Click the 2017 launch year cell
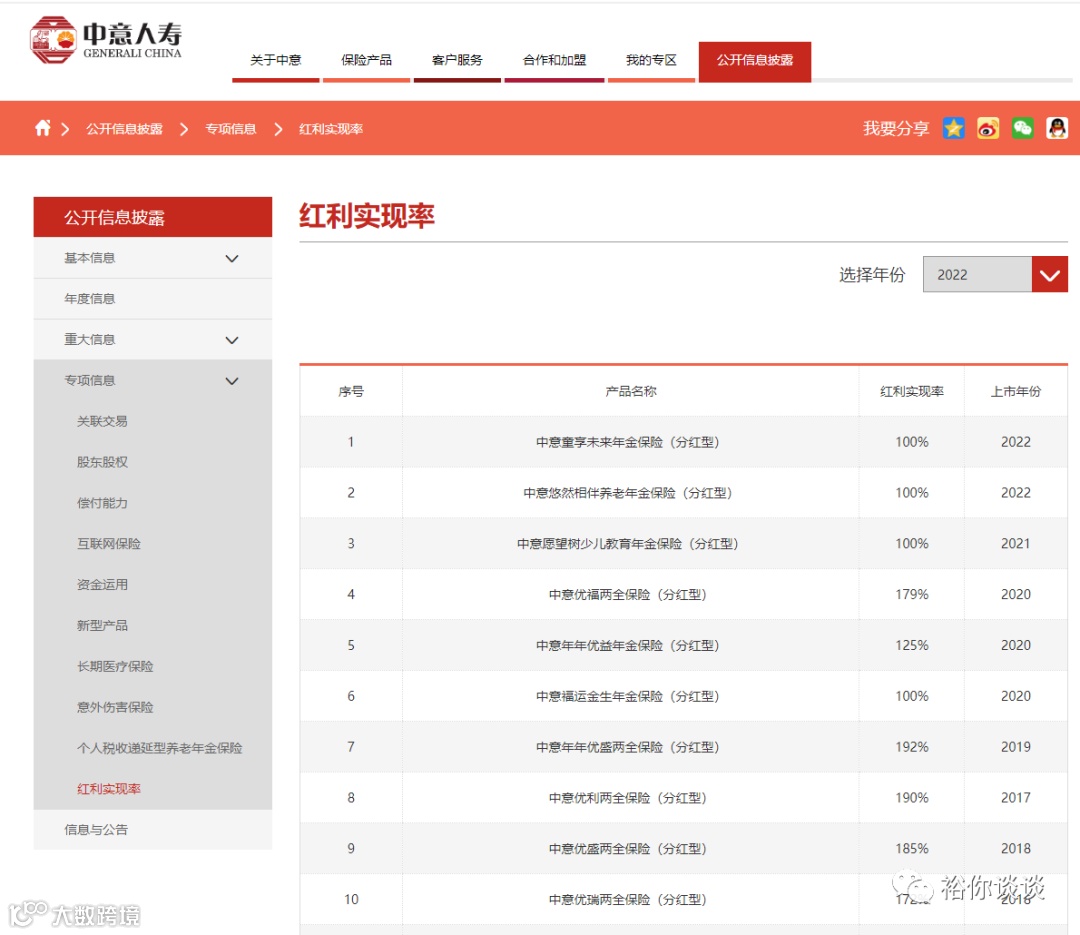The image size is (1080, 935). click(1016, 798)
